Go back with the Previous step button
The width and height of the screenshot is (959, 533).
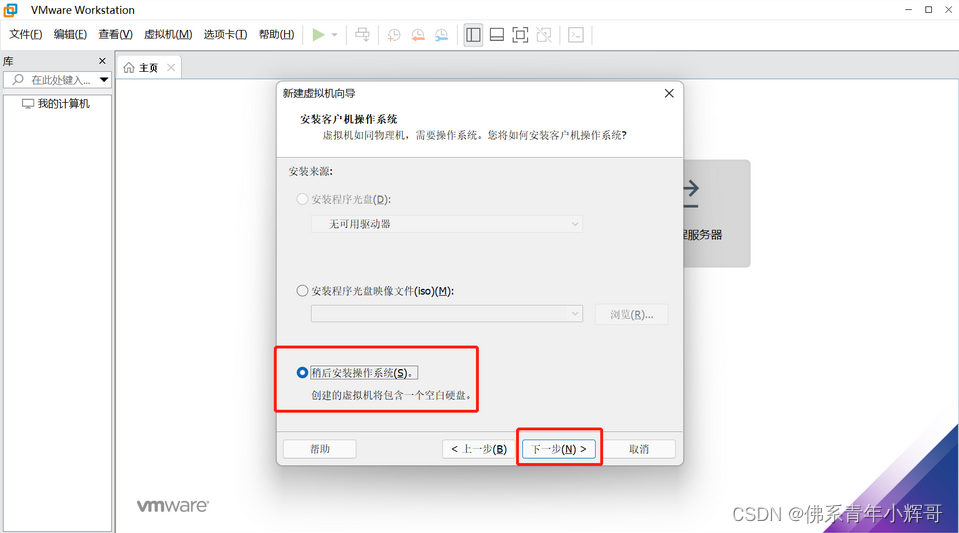coord(479,449)
